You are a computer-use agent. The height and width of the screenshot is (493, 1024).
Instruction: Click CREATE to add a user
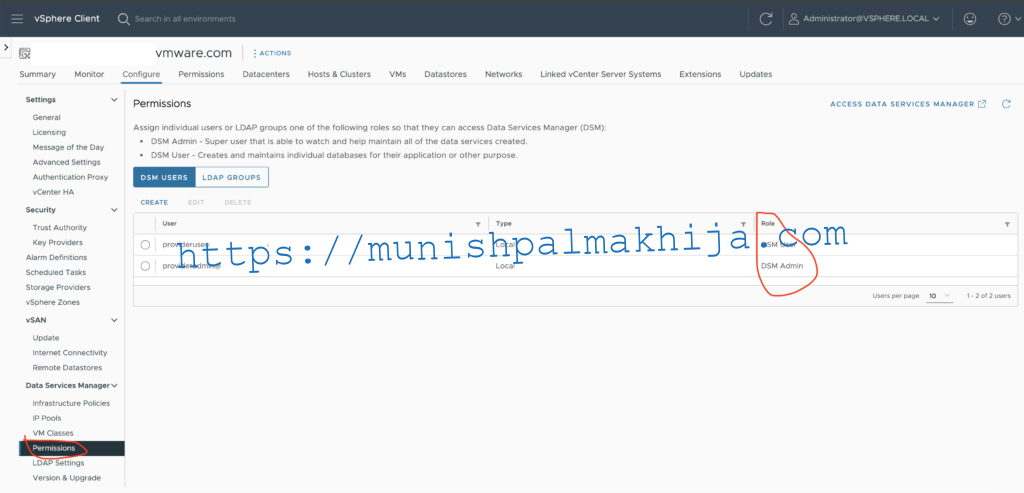click(154, 202)
